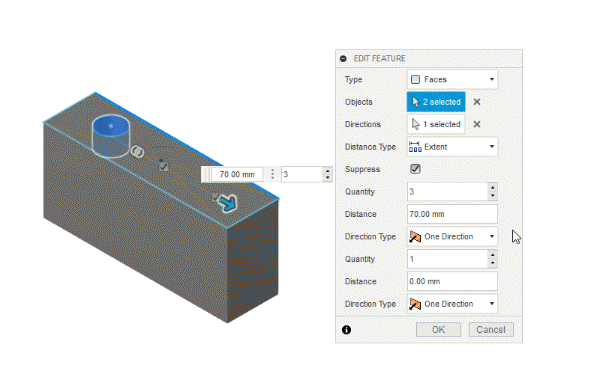Click the Extent icon in Distance Type
Viewport: 600px width, 374px height.
(415, 147)
